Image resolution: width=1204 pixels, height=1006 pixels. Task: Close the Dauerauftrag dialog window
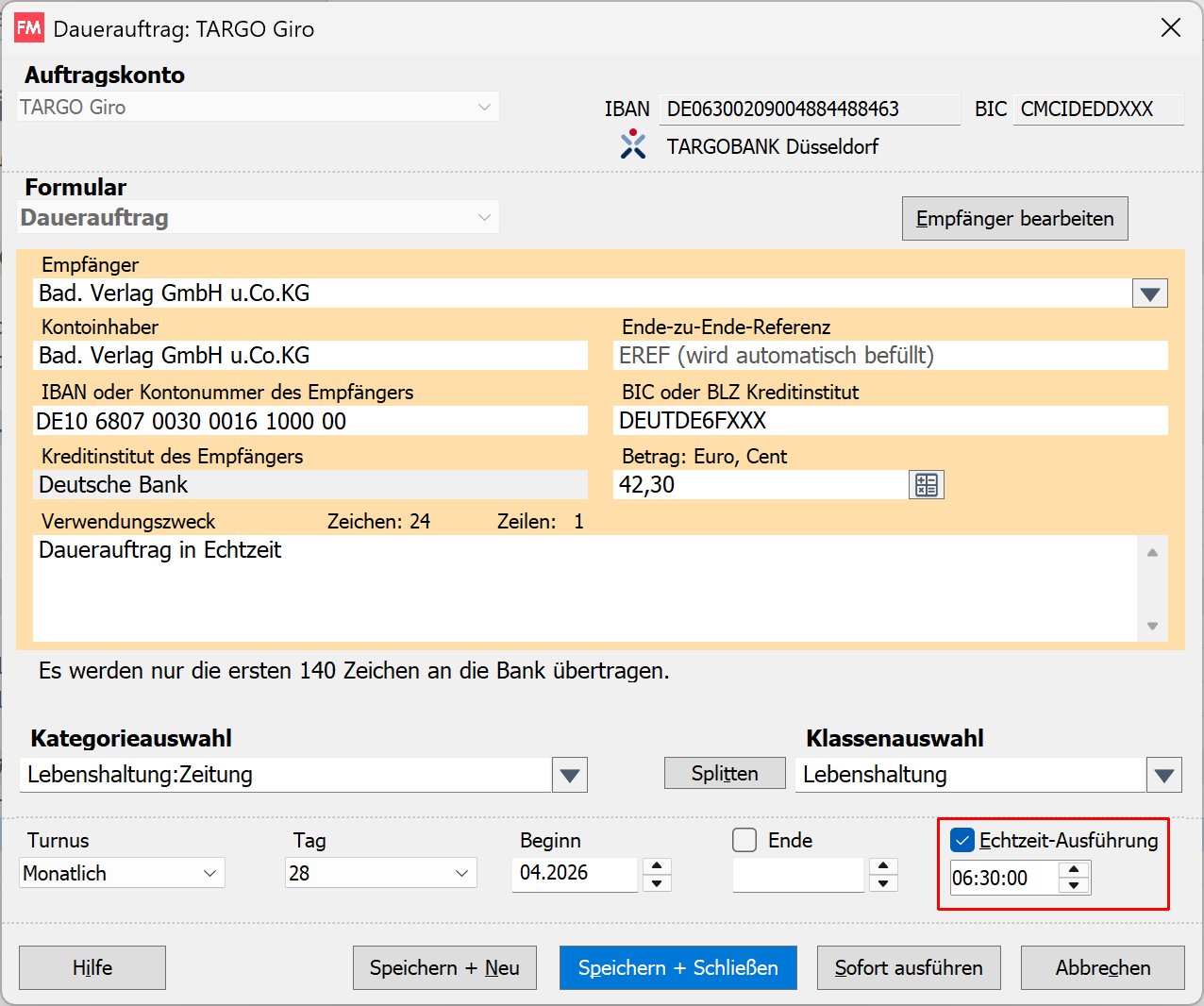tap(1170, 28)
